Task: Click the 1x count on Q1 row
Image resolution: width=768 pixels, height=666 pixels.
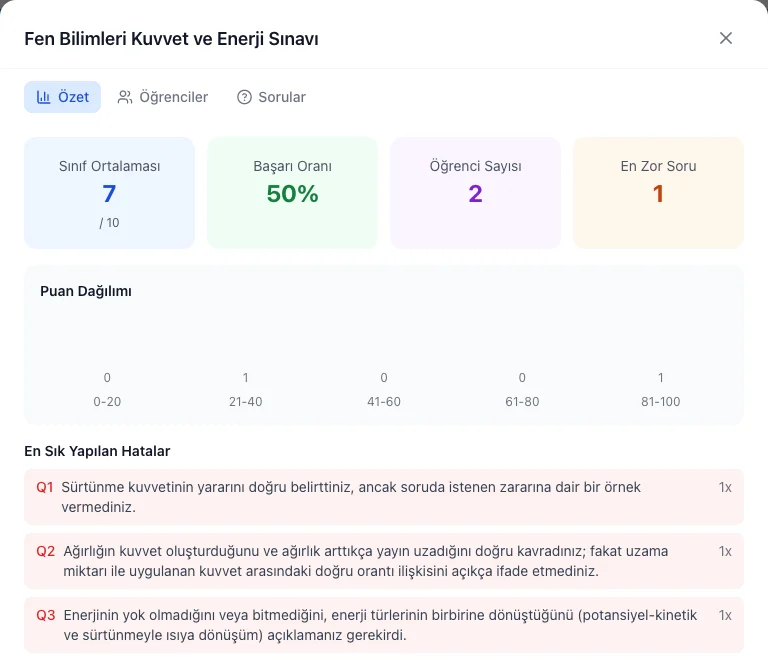Action: [725, 487]
